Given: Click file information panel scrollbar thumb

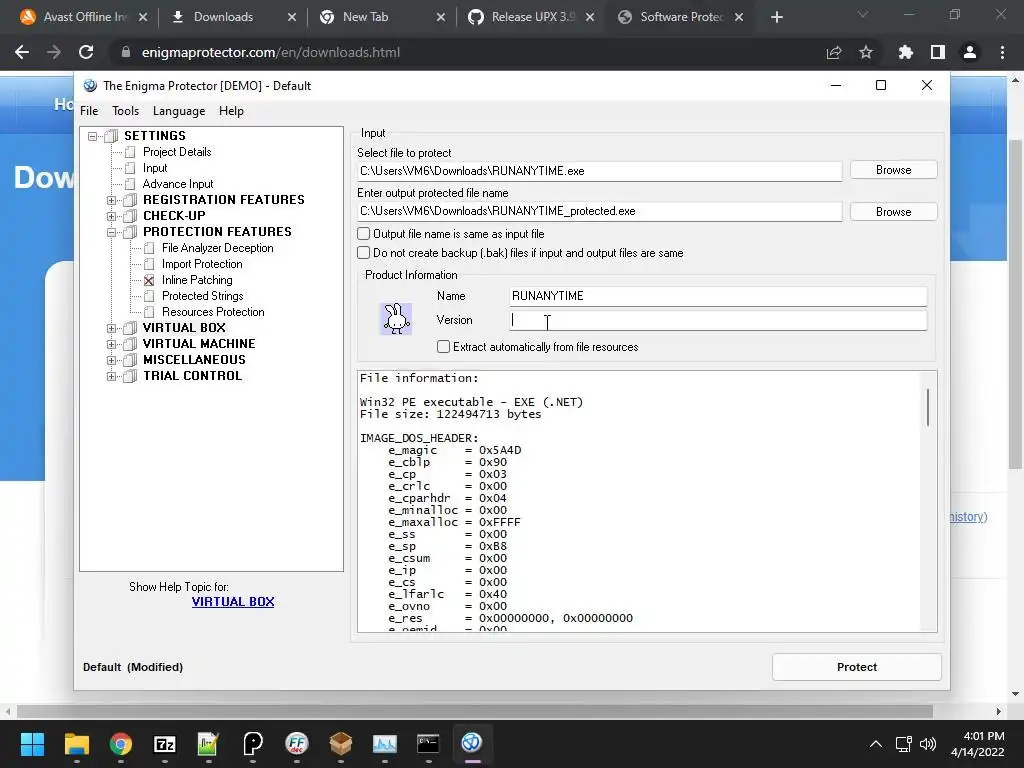Looking at the screenshot, I should [928, 408].
